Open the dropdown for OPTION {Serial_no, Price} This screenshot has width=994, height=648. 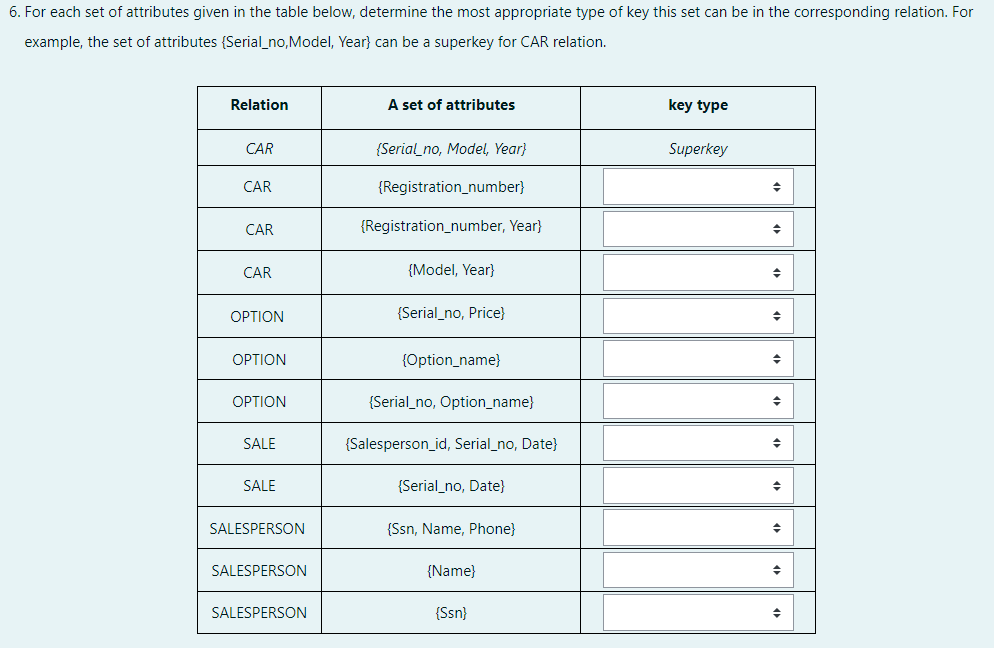(x=697, y=315)
